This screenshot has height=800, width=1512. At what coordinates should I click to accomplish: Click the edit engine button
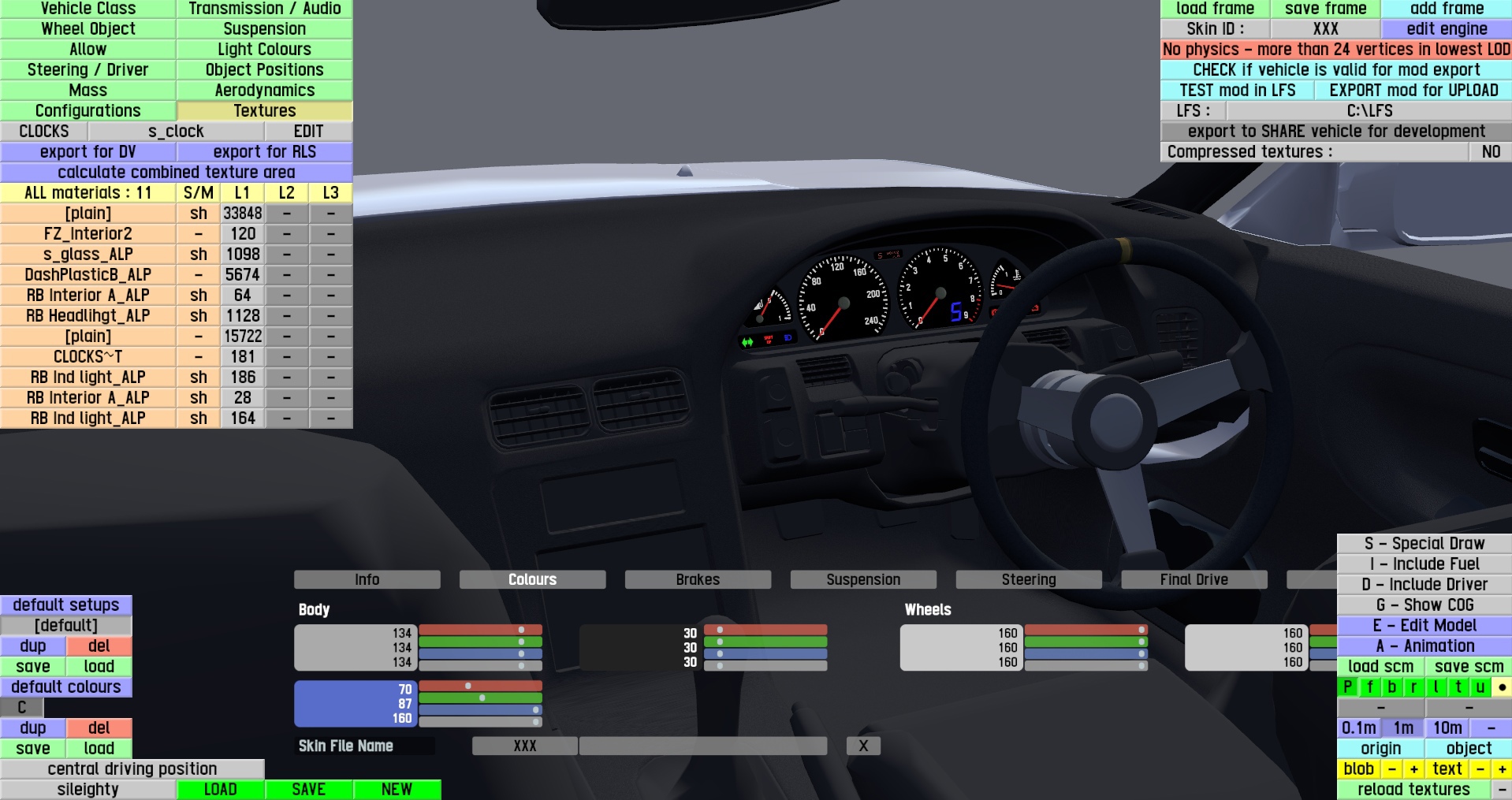(1447, 28)
